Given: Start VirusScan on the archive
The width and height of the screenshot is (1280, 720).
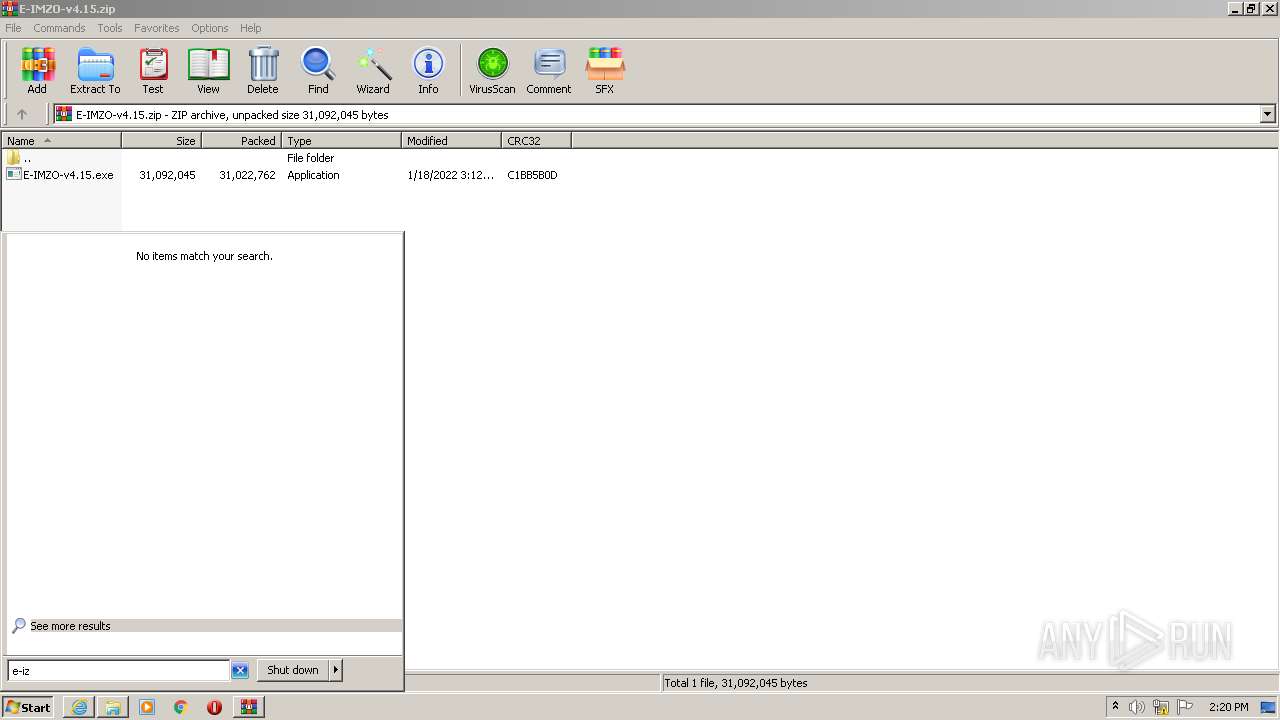Looking at the screenshot, I should point(492,70).
